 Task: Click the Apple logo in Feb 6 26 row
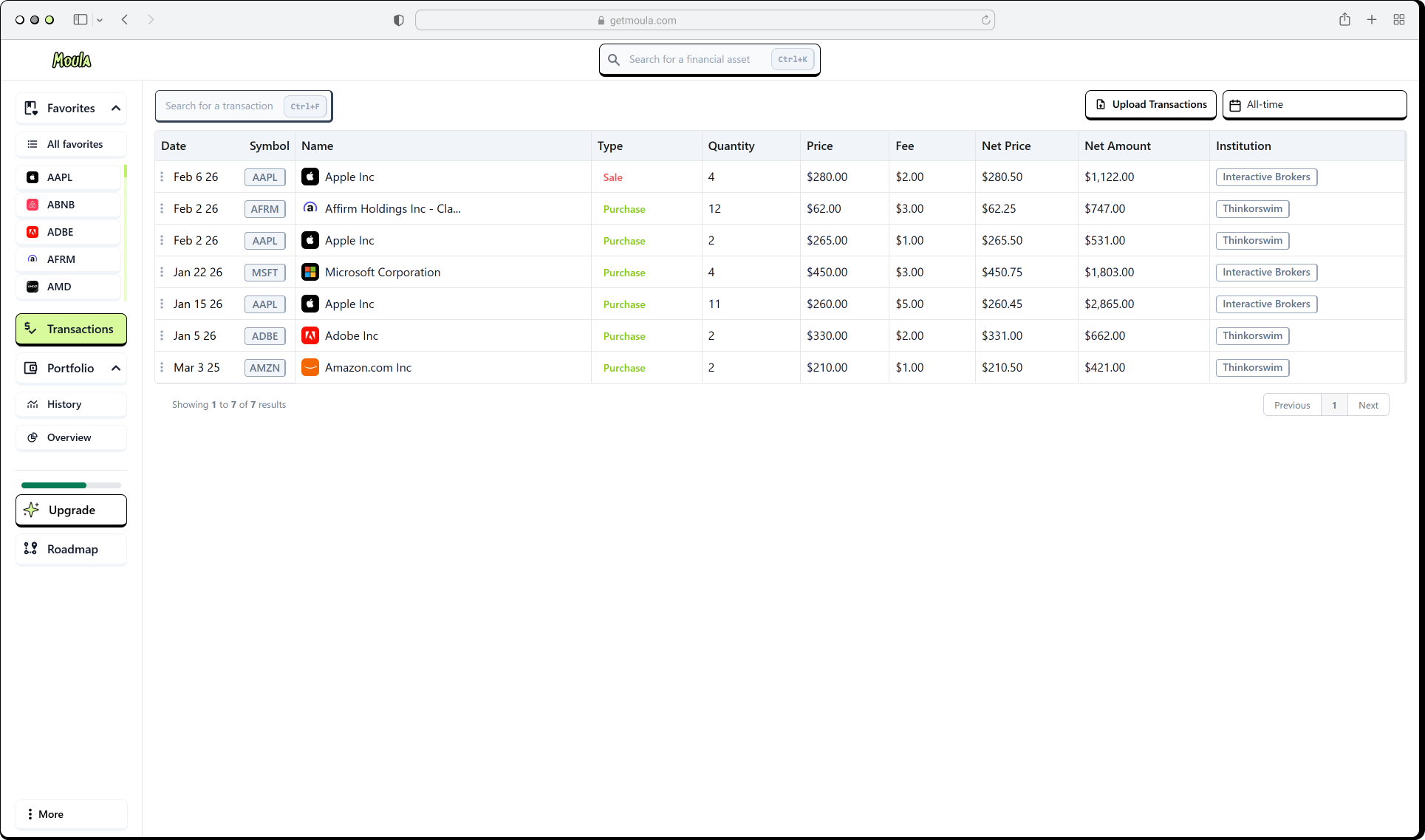pos(310,177)
